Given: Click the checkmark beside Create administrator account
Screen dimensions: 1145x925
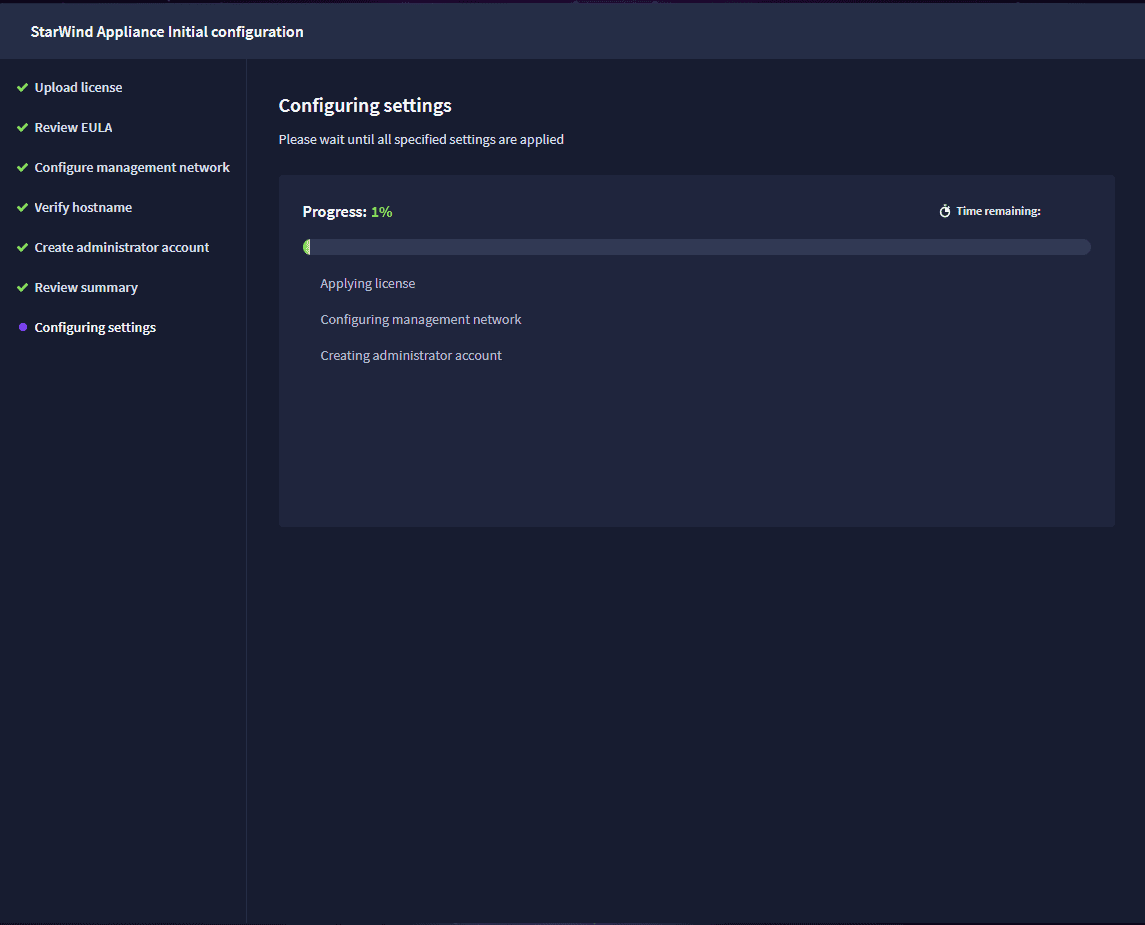Looking at the screenshot, I should [x=23, y=248].
